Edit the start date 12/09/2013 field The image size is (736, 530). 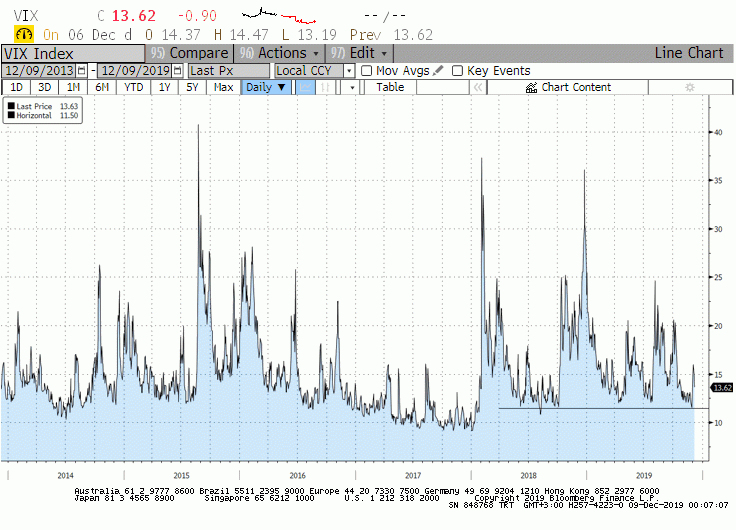pyautogui.click(x=39, y=71)
